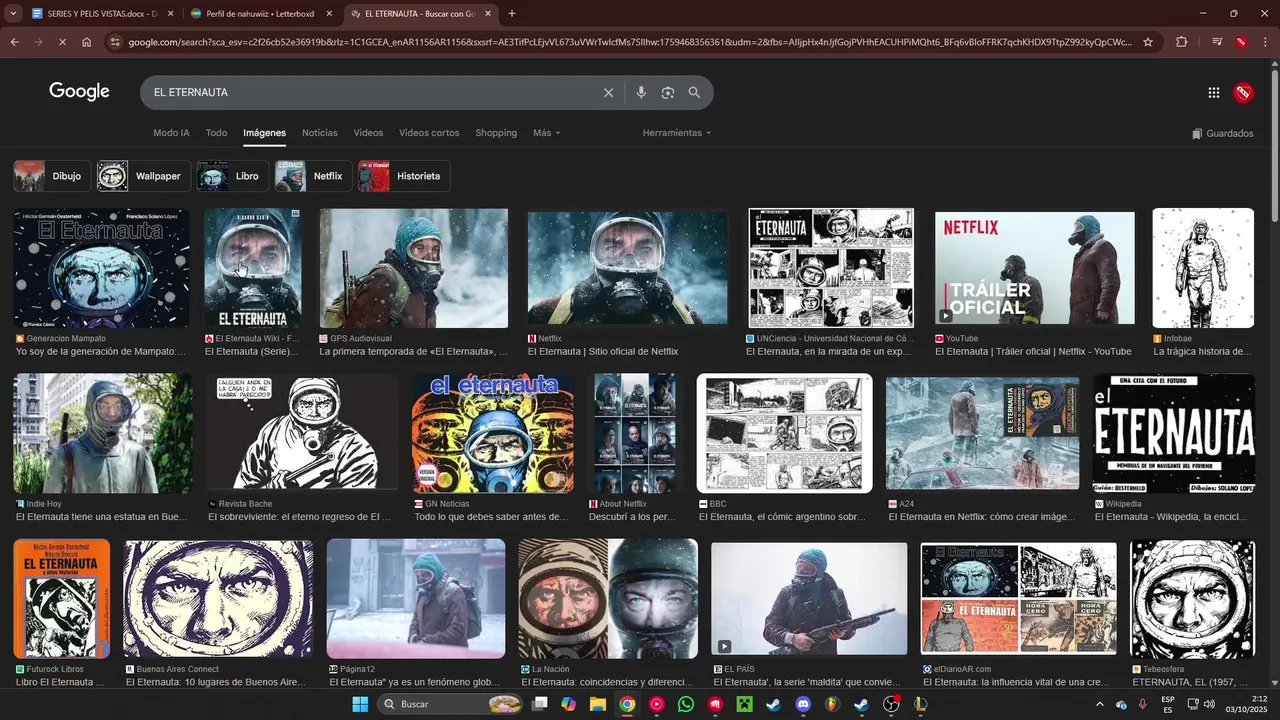Switch to Noticias tab

[x=320, y=133]
